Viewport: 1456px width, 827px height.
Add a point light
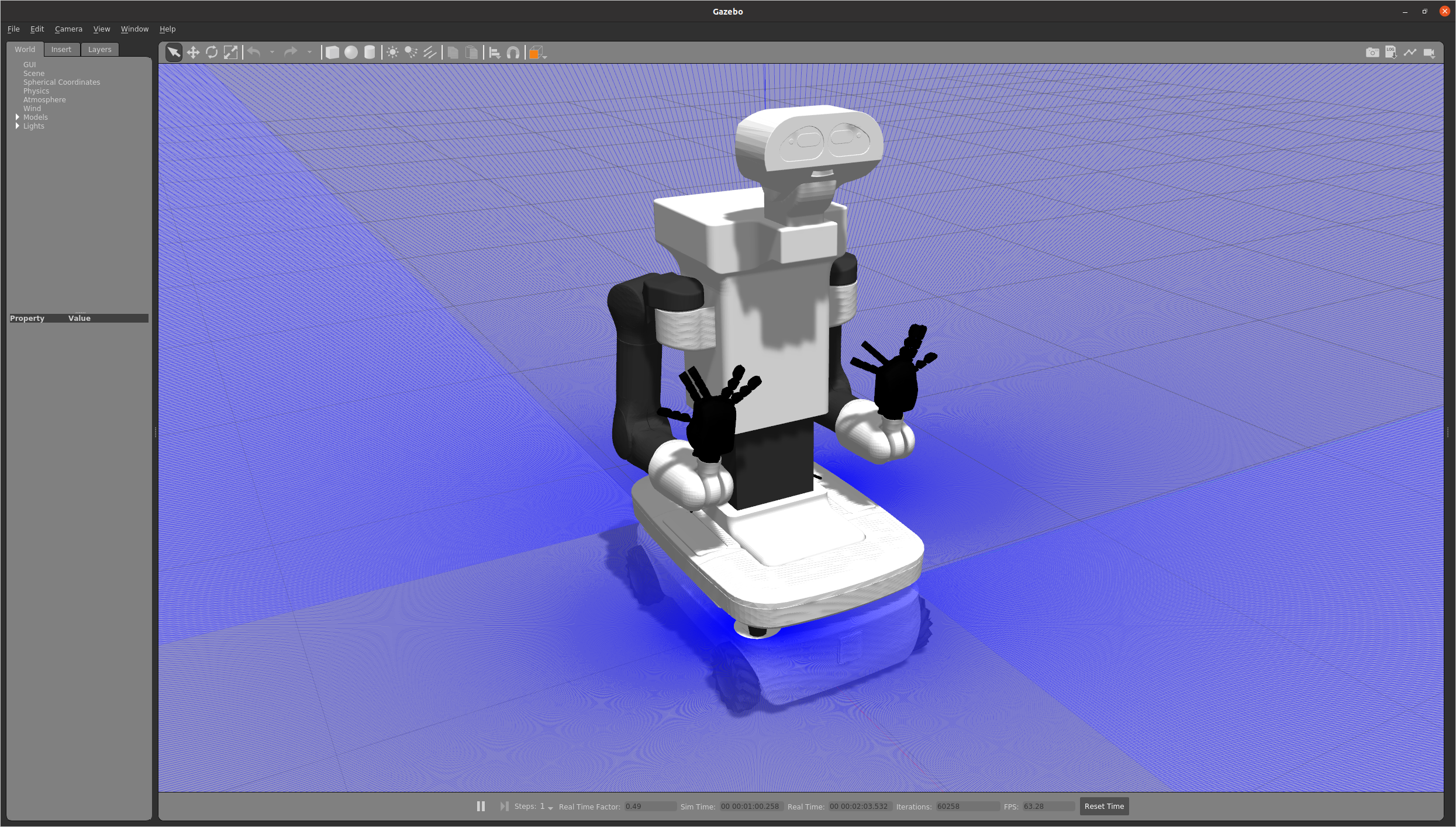point(392,53)
